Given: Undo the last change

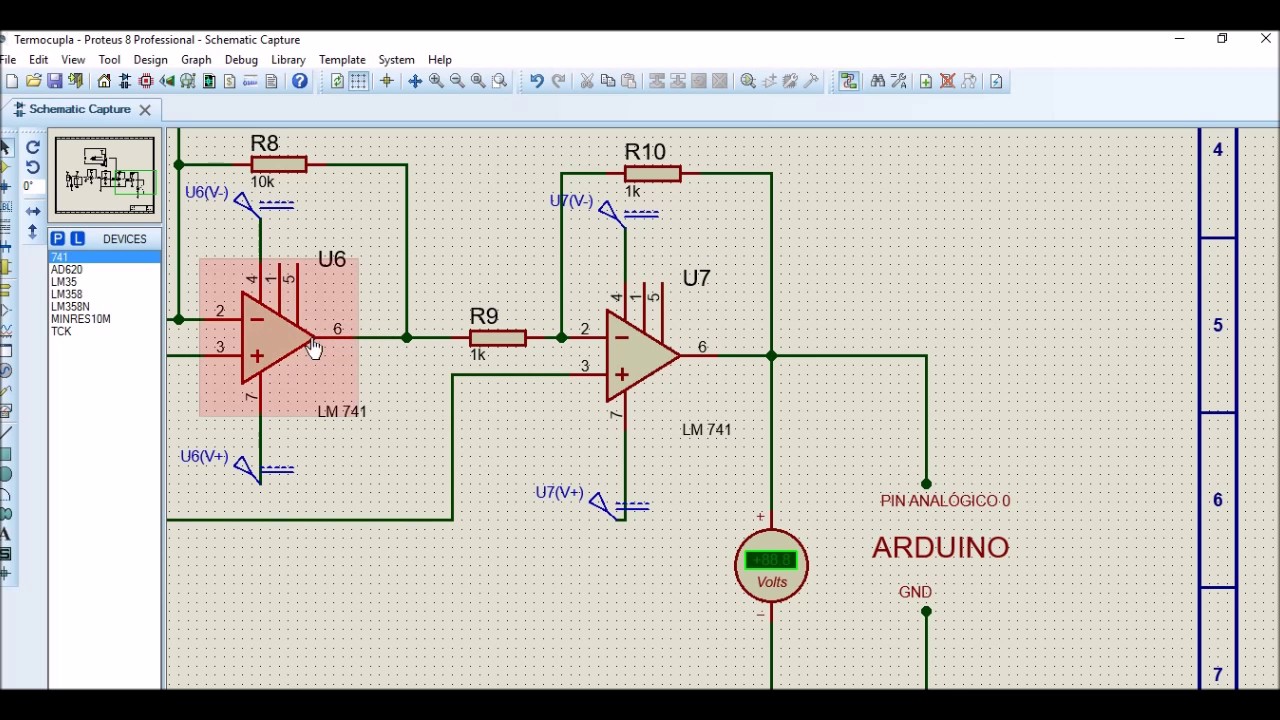Looking at the screenshot, I should tap(536, 81).
